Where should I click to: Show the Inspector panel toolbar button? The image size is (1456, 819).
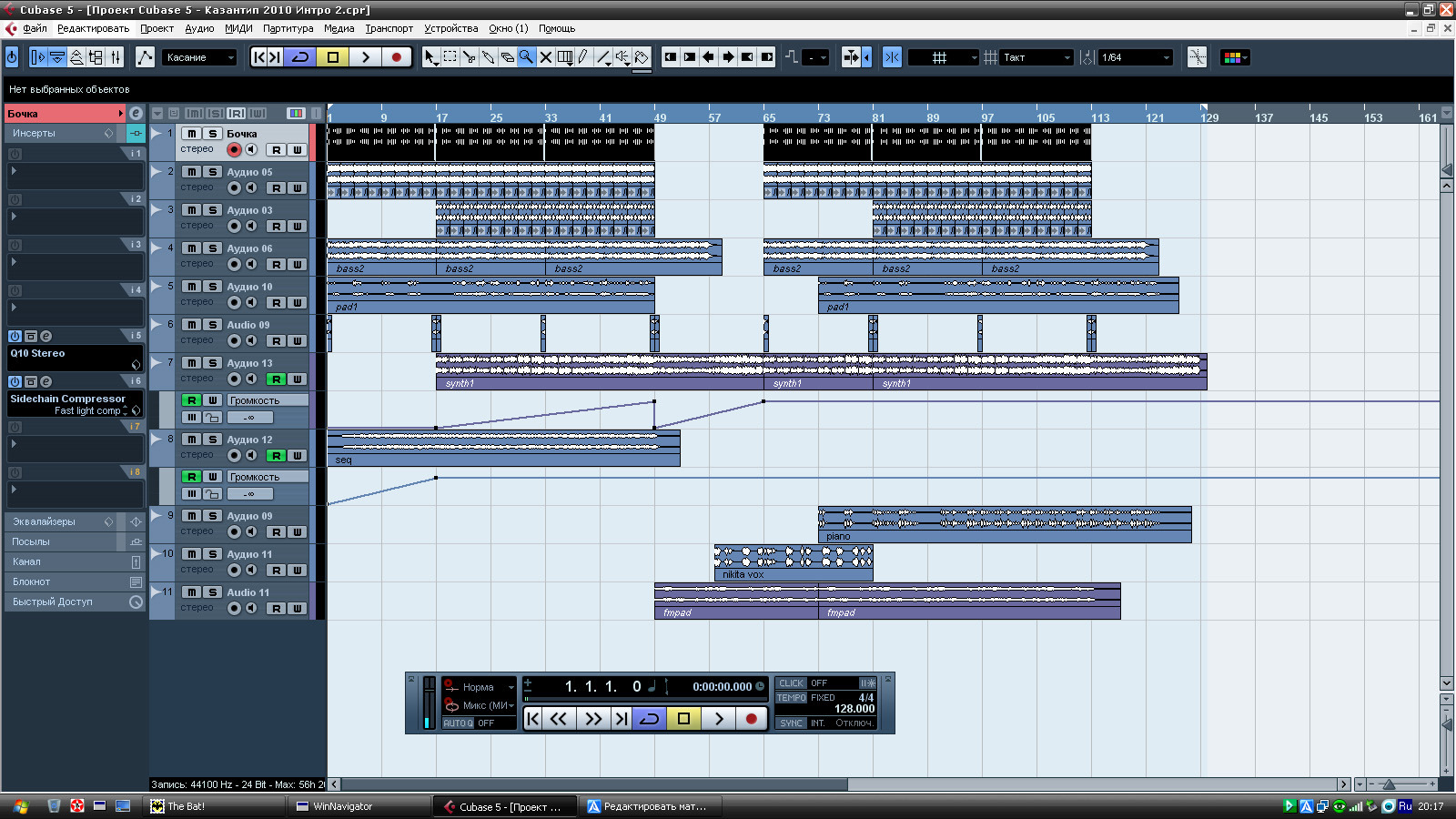[x=37, y=57]
